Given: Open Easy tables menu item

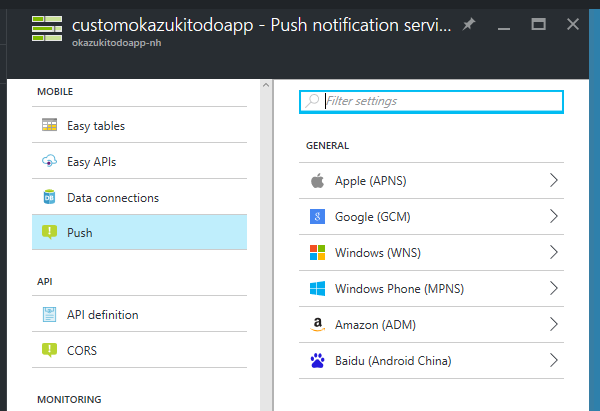Looking at the screenshot, I should [139, 125].
